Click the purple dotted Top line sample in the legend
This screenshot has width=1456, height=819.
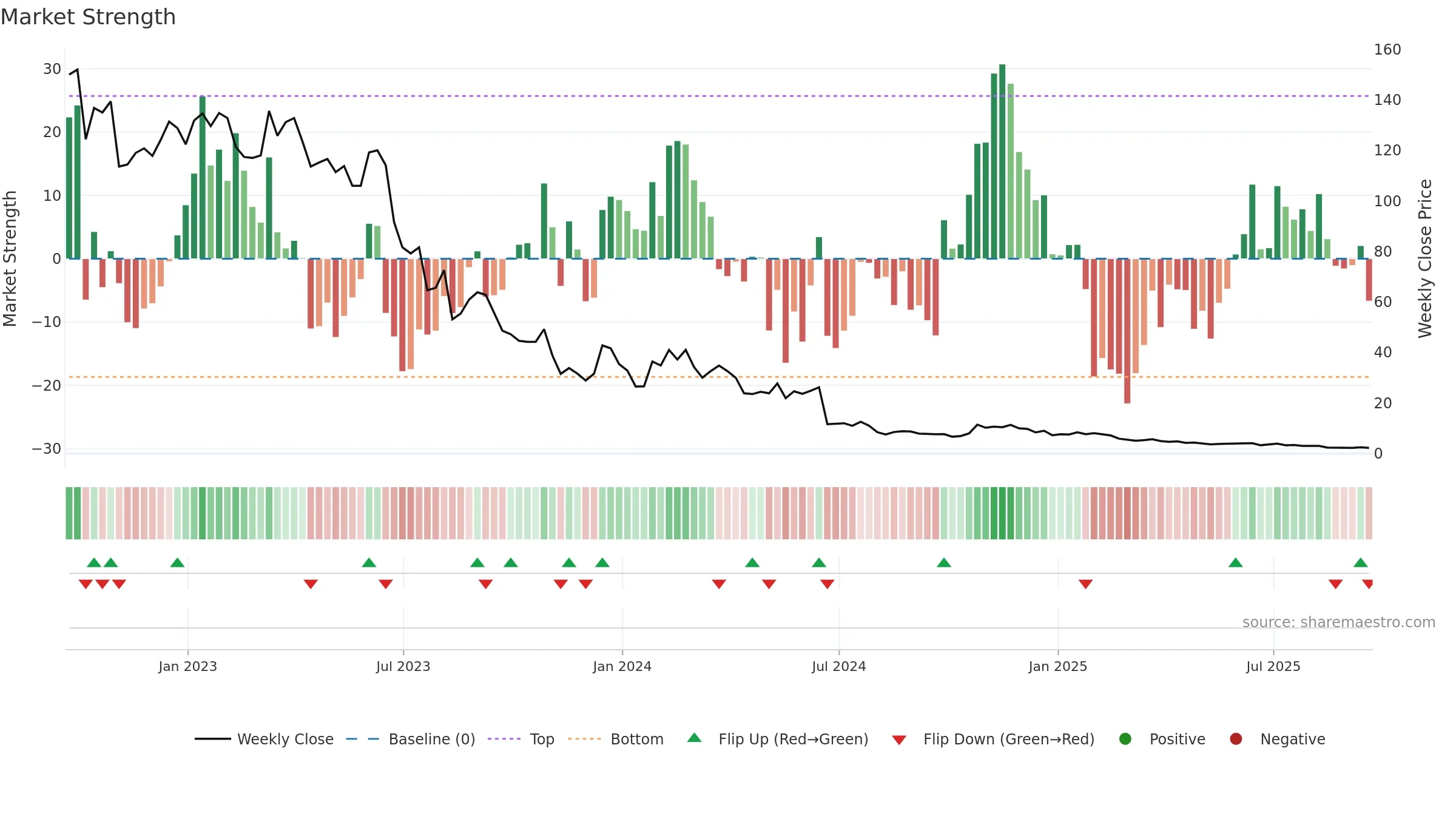[504, 739]
